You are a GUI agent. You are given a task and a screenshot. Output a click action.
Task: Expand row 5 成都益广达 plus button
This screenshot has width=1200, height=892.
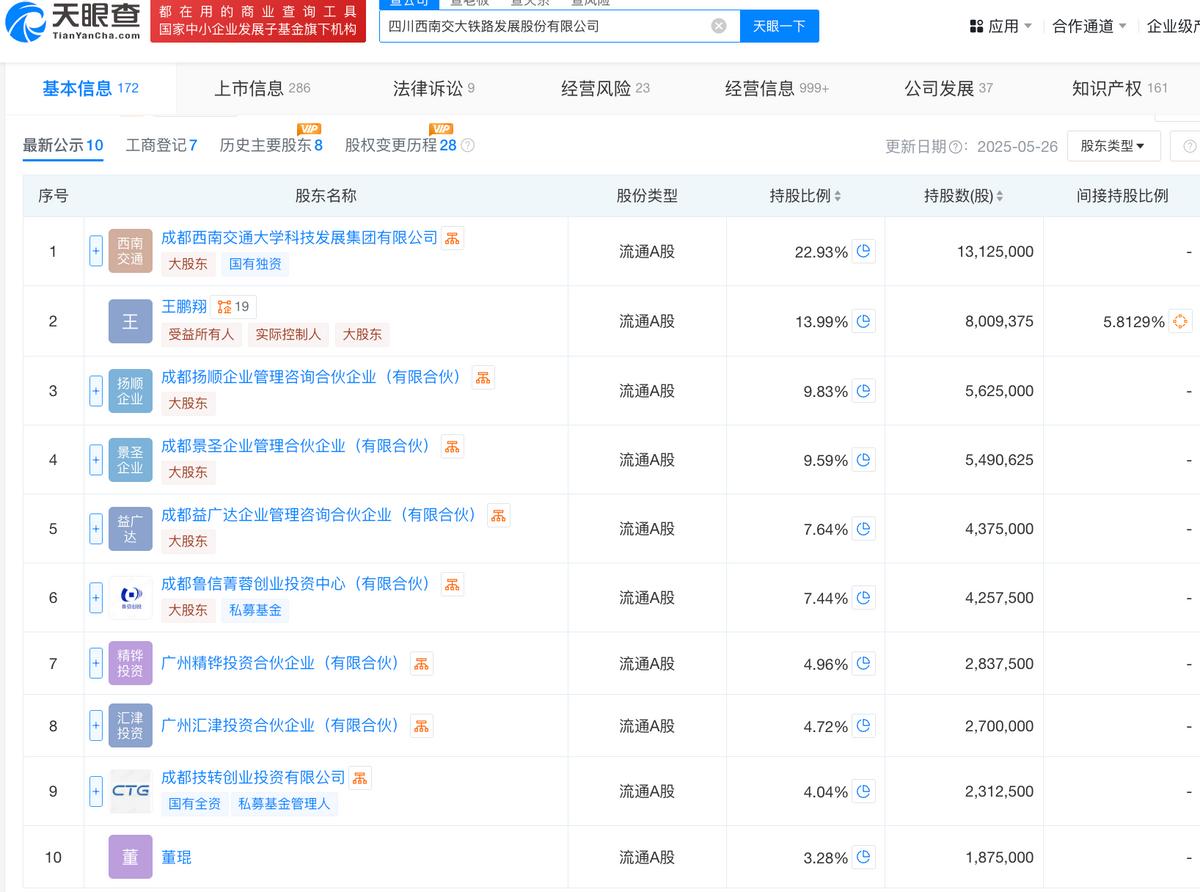96,529
